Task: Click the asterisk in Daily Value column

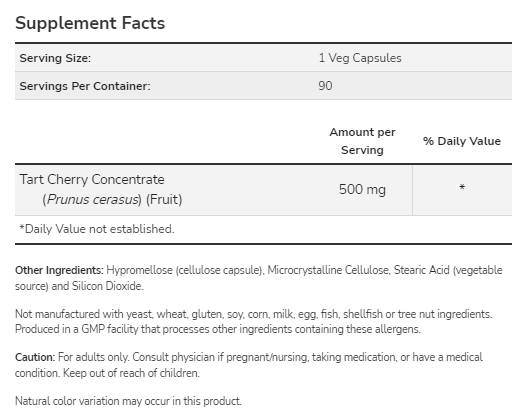Action: pos(462,188)
